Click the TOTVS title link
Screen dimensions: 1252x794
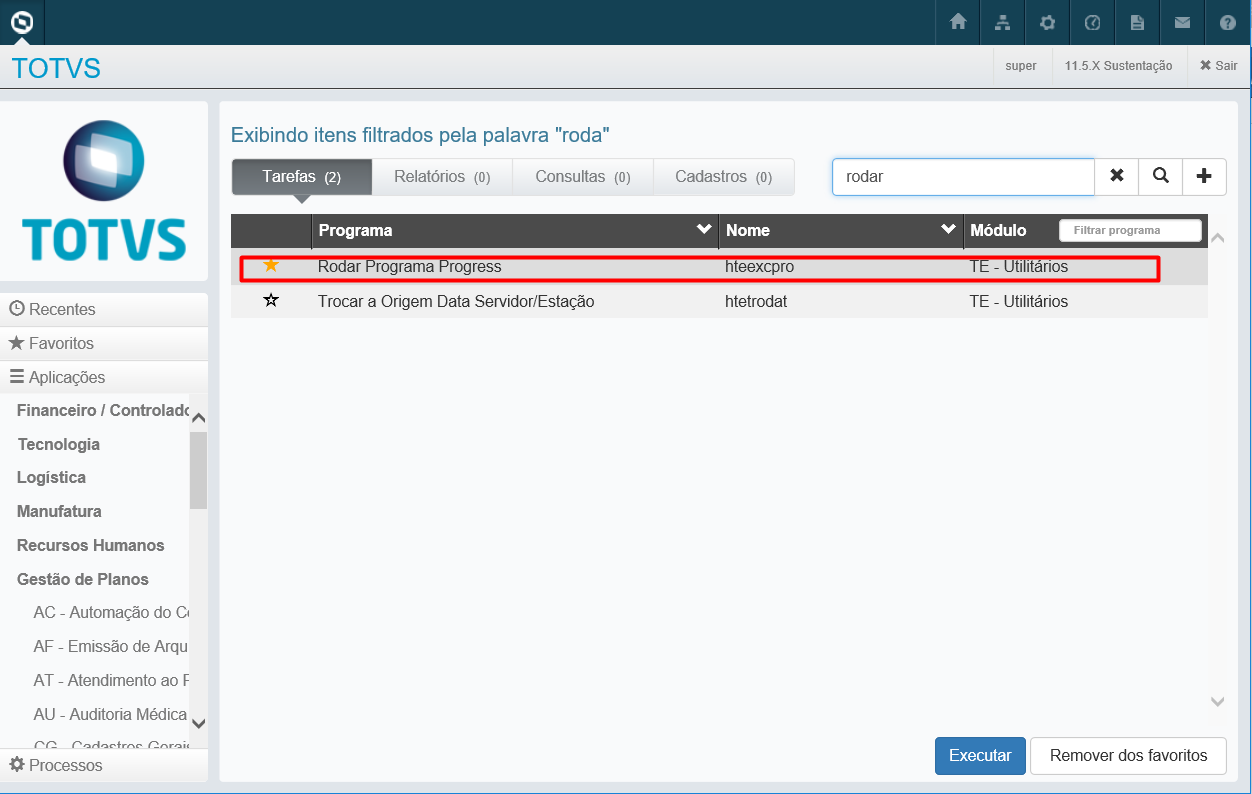click(56, 68)
